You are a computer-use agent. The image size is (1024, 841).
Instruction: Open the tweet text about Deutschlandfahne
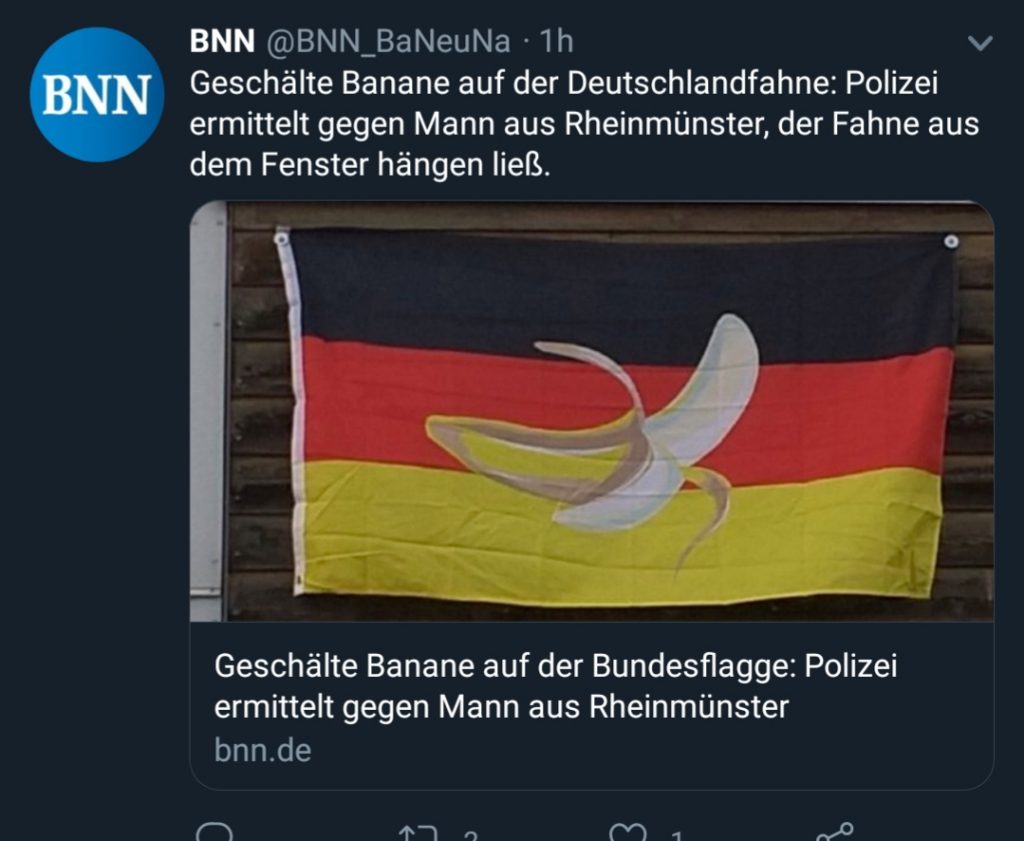584,124
